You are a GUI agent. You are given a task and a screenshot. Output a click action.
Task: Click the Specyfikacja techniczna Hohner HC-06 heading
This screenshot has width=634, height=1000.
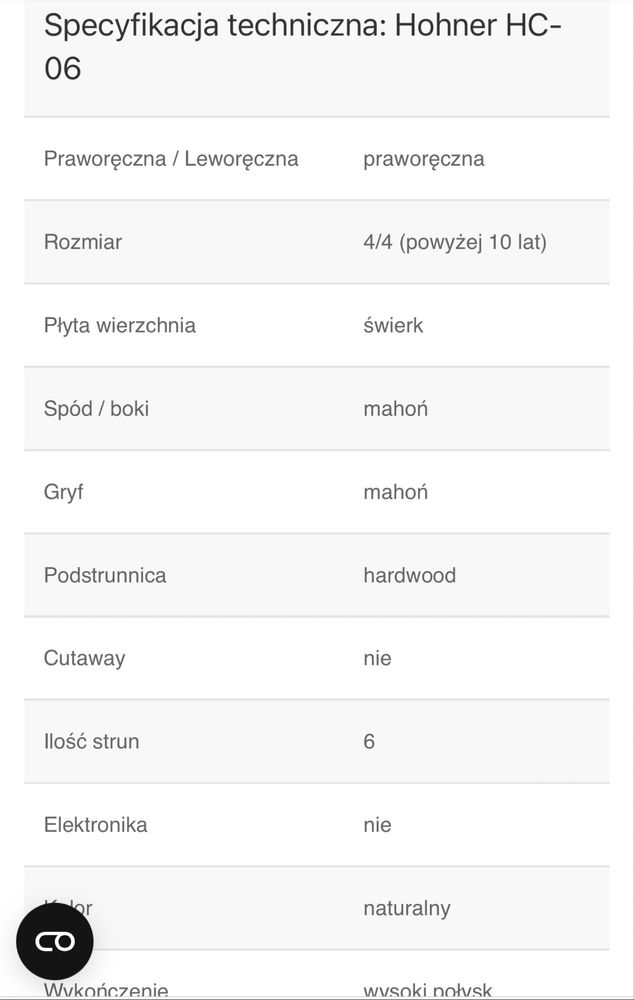(x=302, y=47)
